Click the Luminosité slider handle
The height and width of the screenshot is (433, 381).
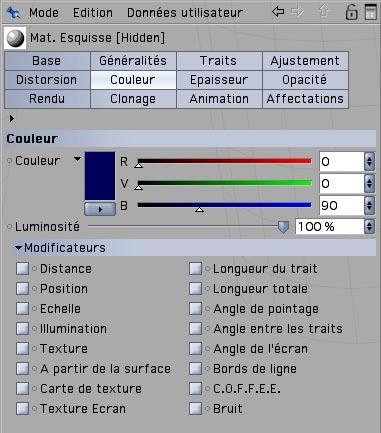pos(283,227)
